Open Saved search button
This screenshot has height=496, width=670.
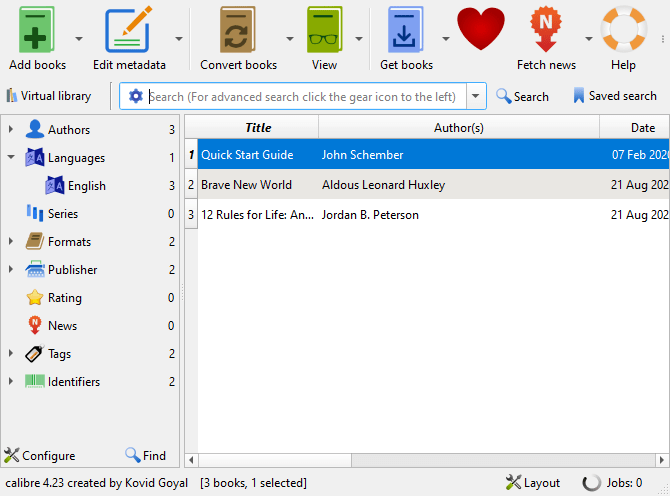click(x=614, y=96)
